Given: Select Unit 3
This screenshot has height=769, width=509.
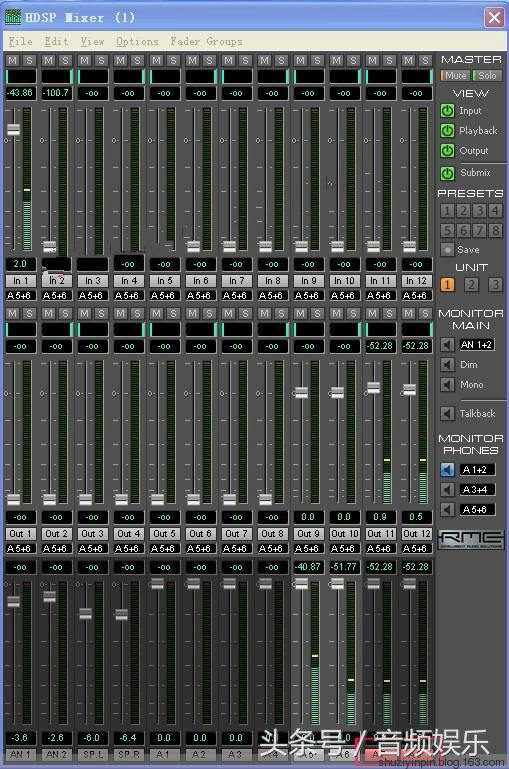Looking at the screenshot, I should [495, 285].
